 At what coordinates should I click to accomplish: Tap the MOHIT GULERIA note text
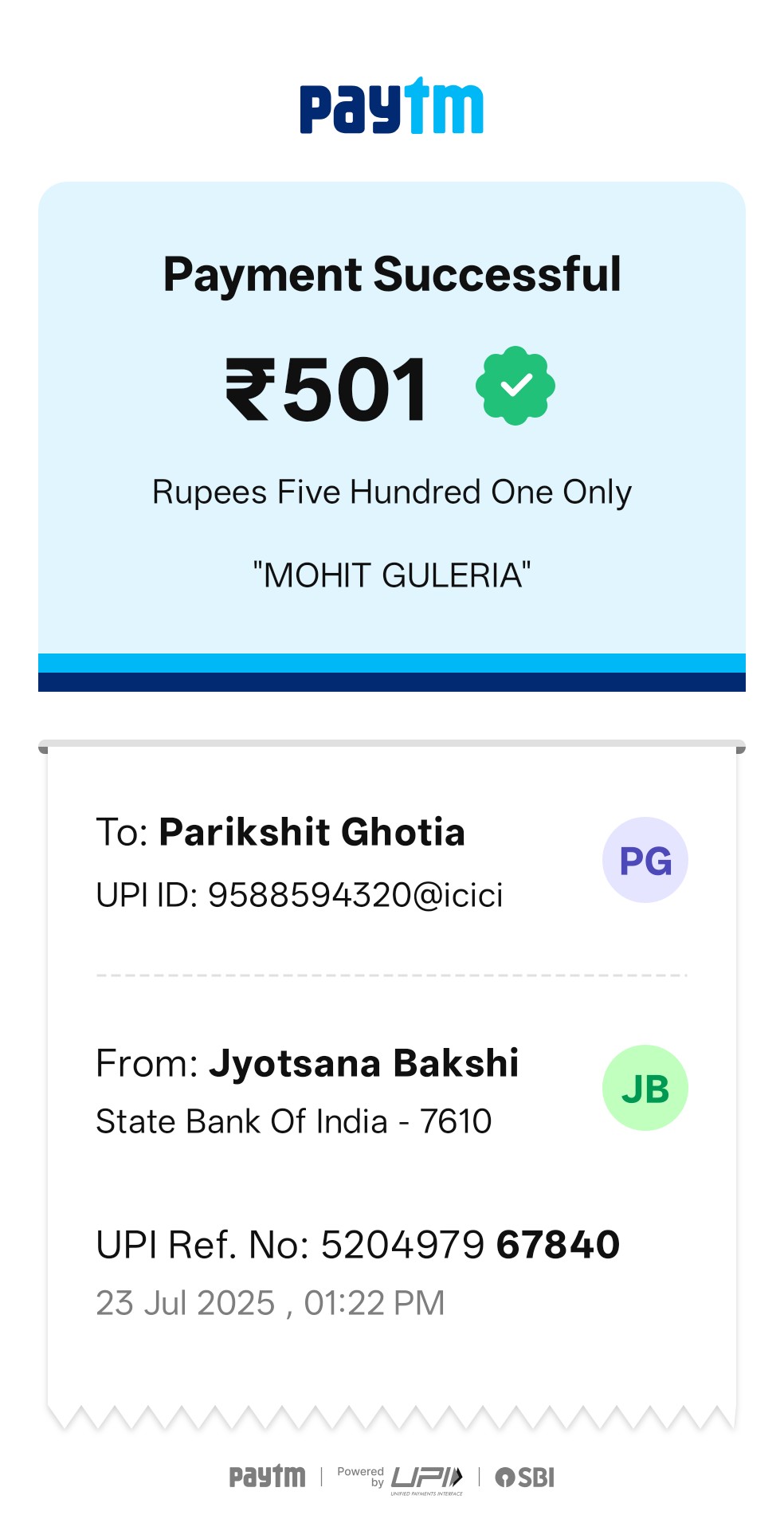[392, 575]
